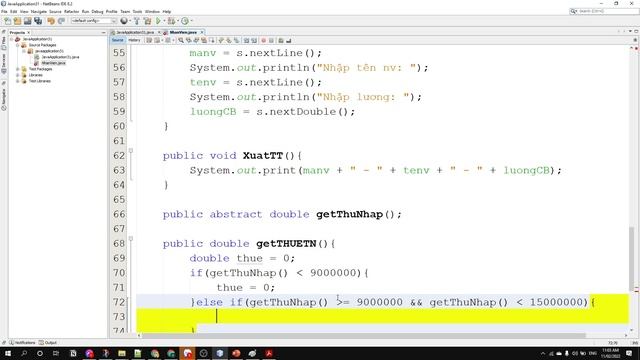
Task: Switch to the Source view button
Action: [x=118, y=40]
